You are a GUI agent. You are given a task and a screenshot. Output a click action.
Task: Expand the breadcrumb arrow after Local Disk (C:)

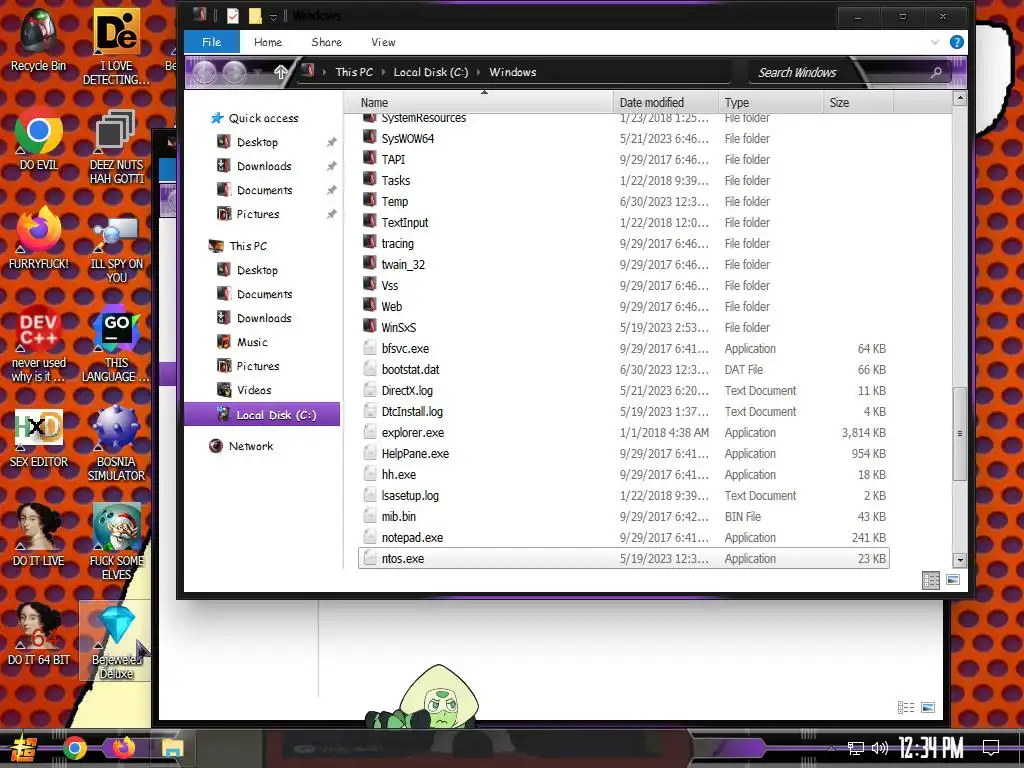tap(479, 72)
